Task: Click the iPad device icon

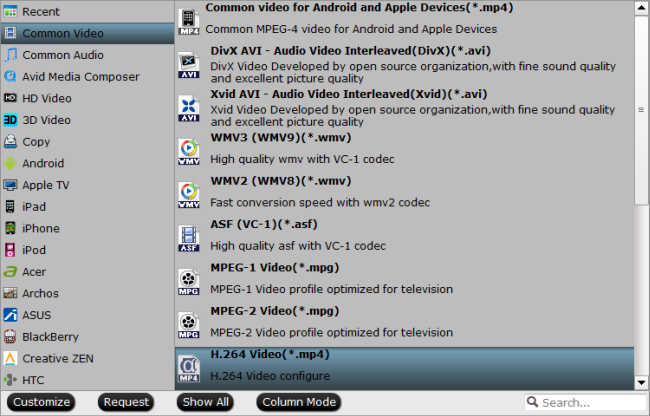Action: coord(10,206)
